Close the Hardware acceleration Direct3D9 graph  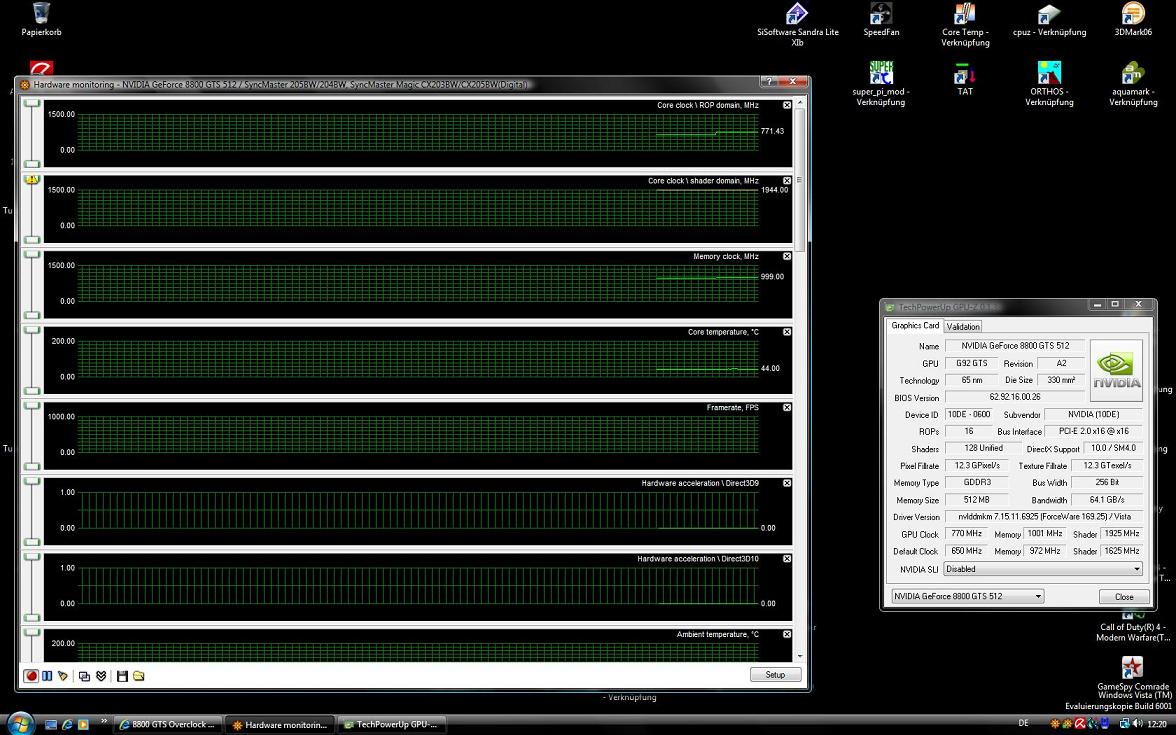tap(787, 483)
